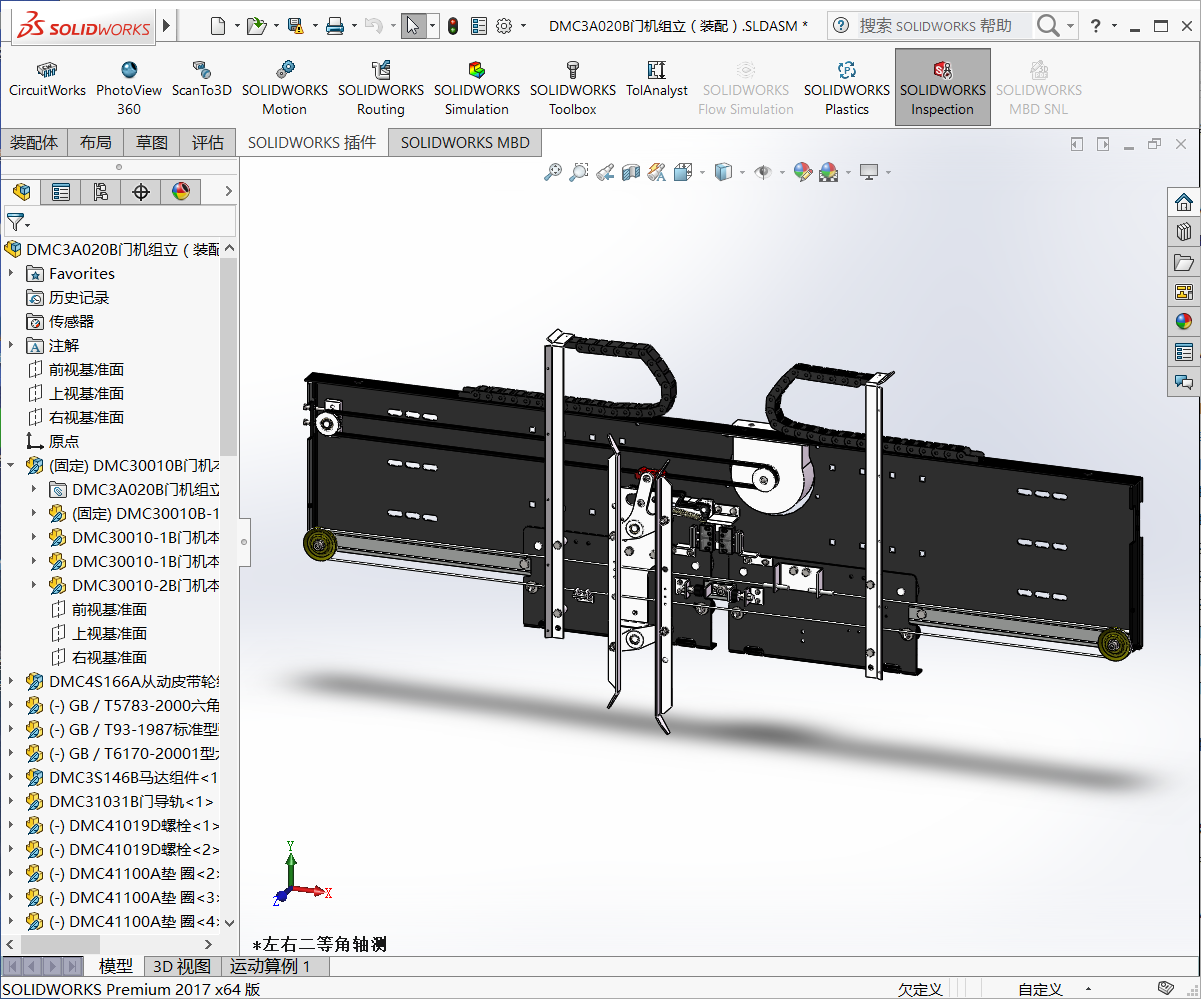Enable SOLIDWORKS Toolbox add-in

[573, 88]
